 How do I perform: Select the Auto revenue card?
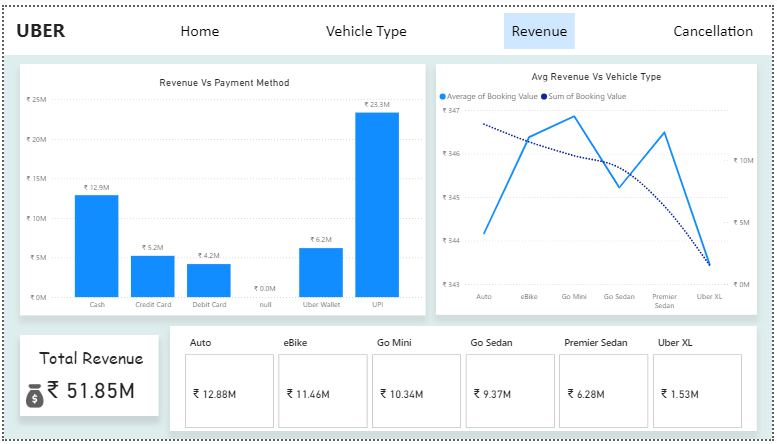coord(227,391)
